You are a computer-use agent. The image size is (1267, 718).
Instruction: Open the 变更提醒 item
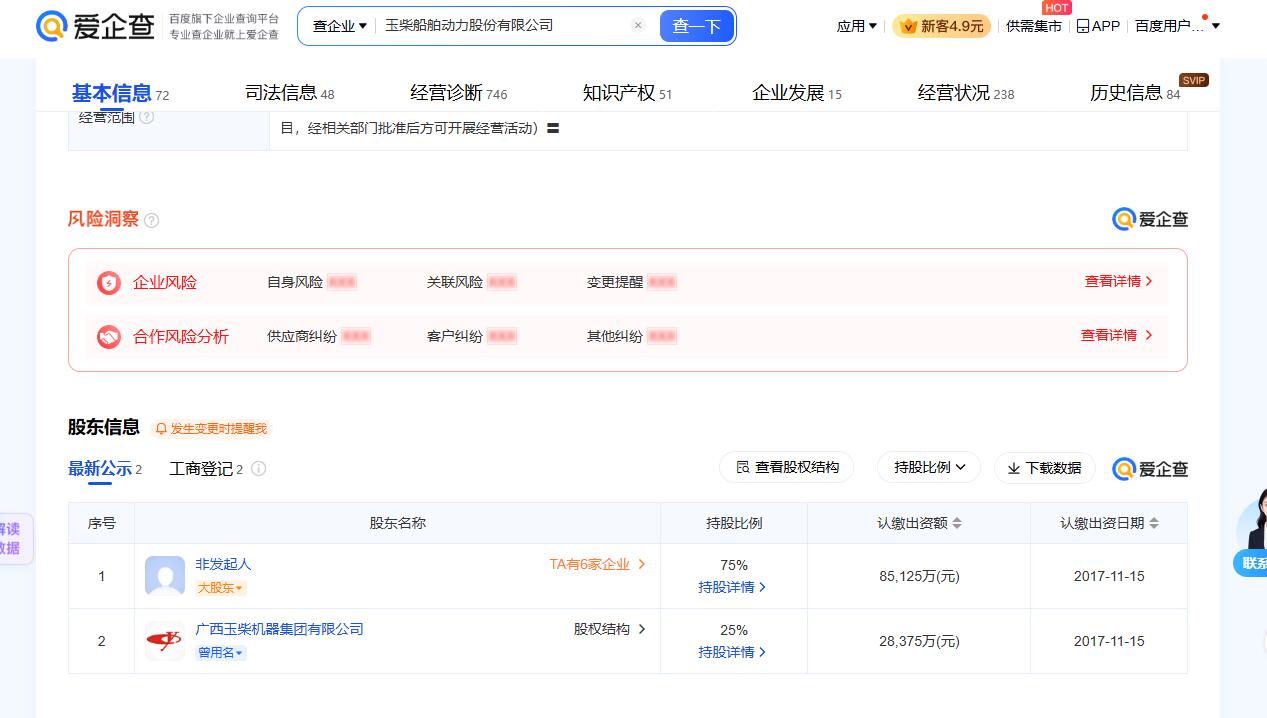(632, 283)
